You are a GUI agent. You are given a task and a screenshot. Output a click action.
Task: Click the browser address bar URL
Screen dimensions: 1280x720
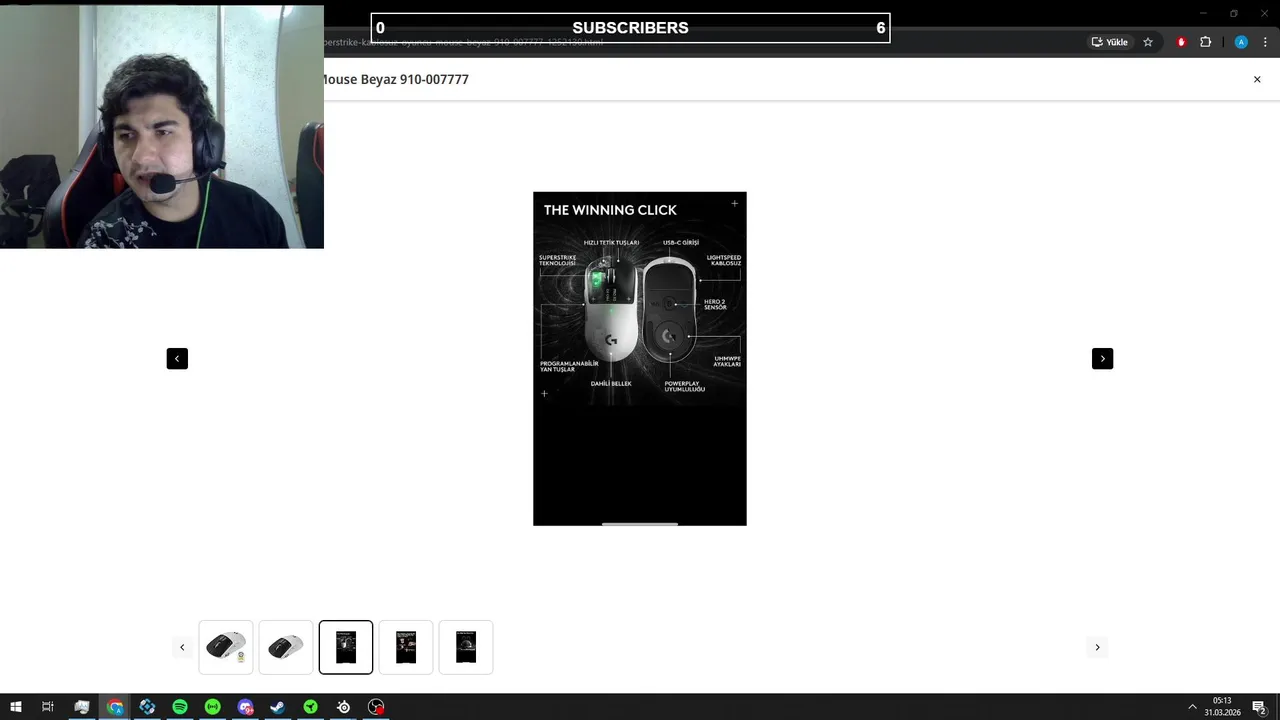tap(464, 42)
